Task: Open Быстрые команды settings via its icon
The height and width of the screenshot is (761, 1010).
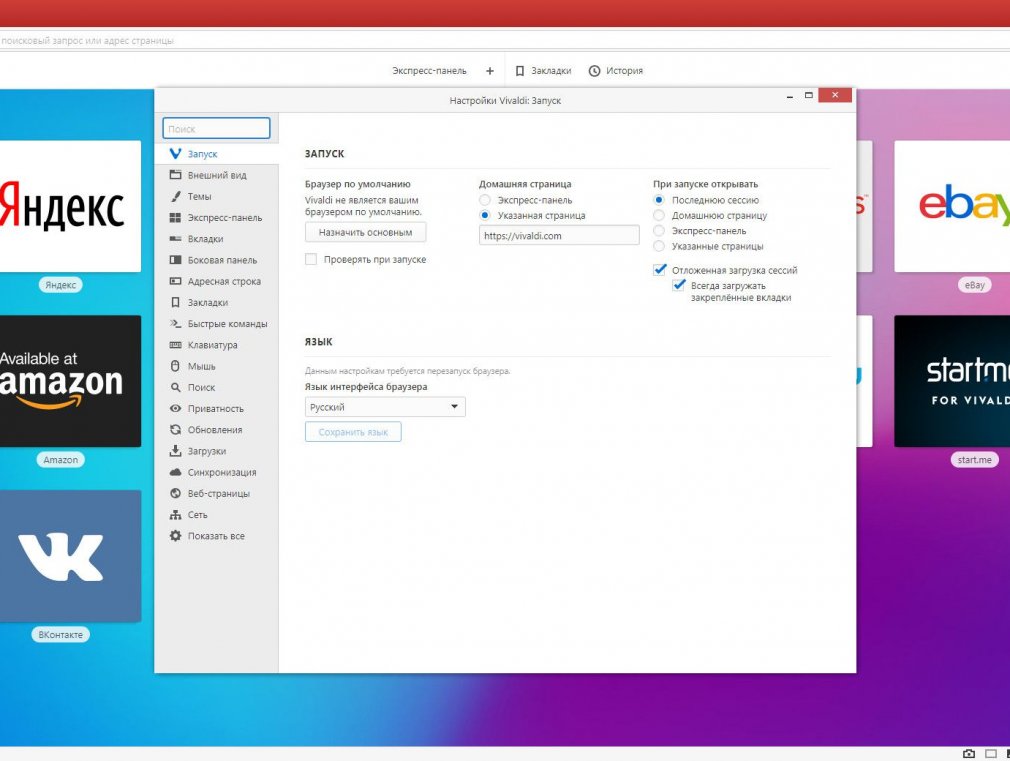Action: (175, 323)
